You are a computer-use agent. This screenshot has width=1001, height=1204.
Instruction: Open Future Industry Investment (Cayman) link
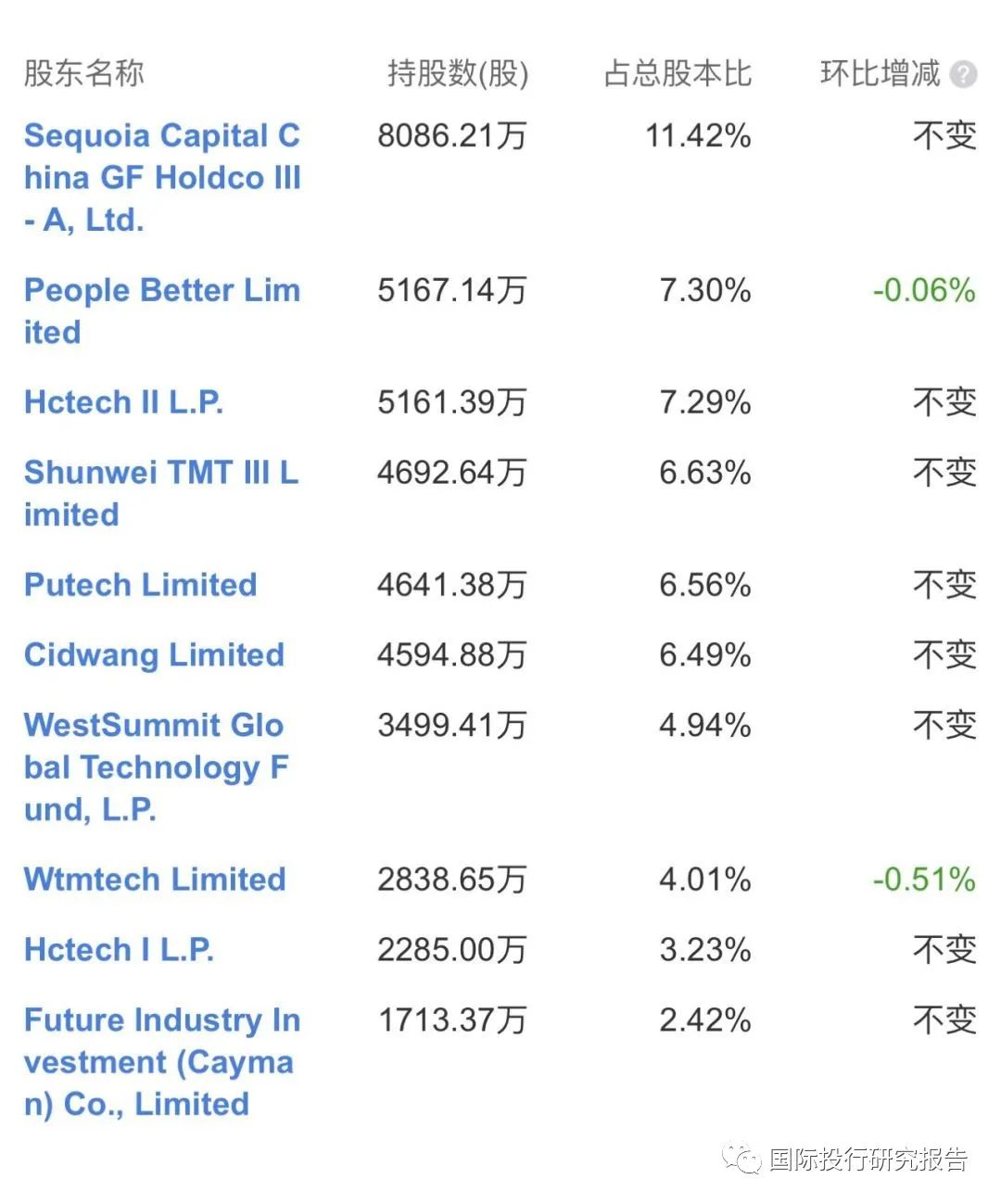162,1061
